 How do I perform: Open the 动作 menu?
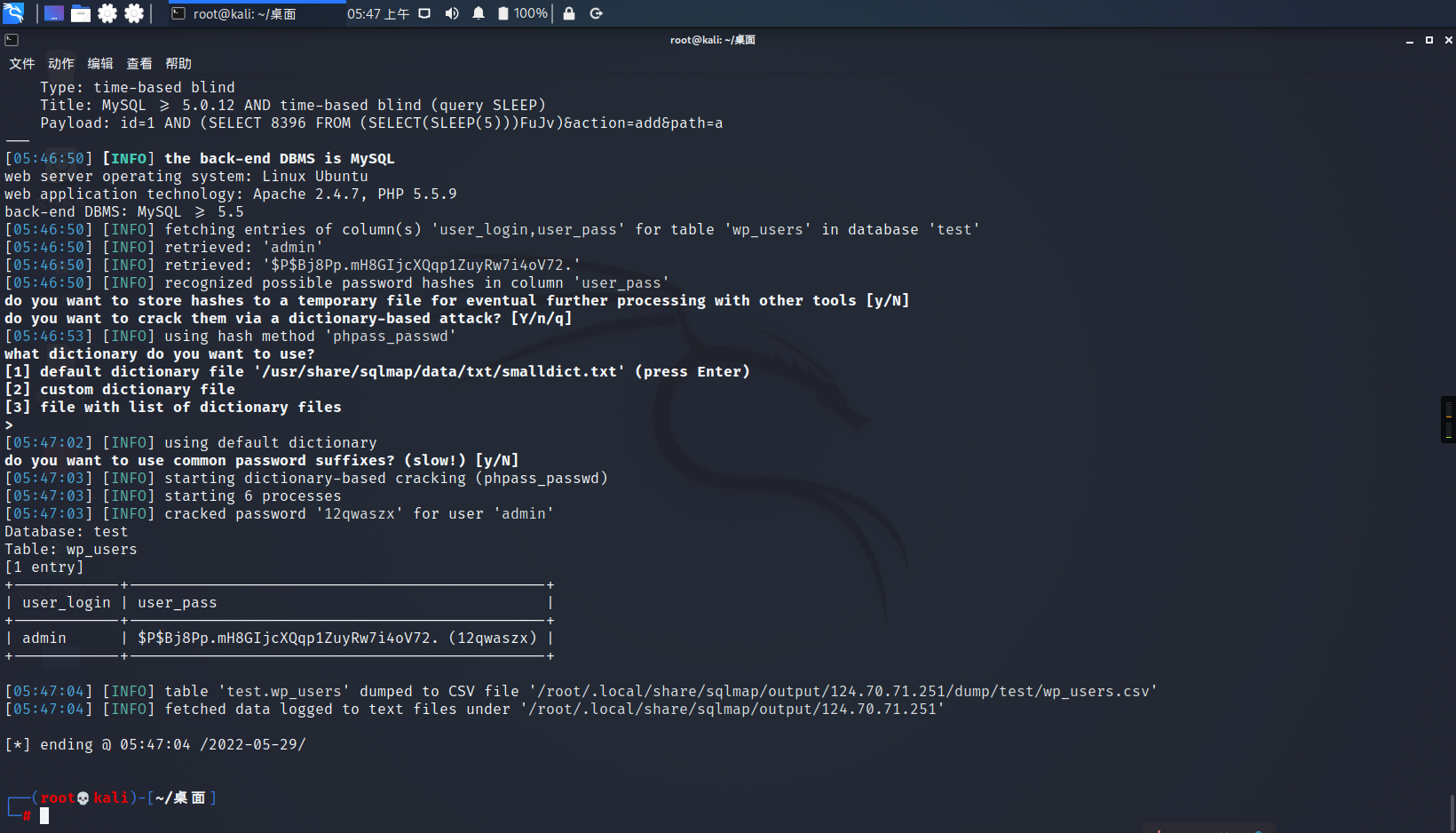pyautogui.click(x=59, y=63)
